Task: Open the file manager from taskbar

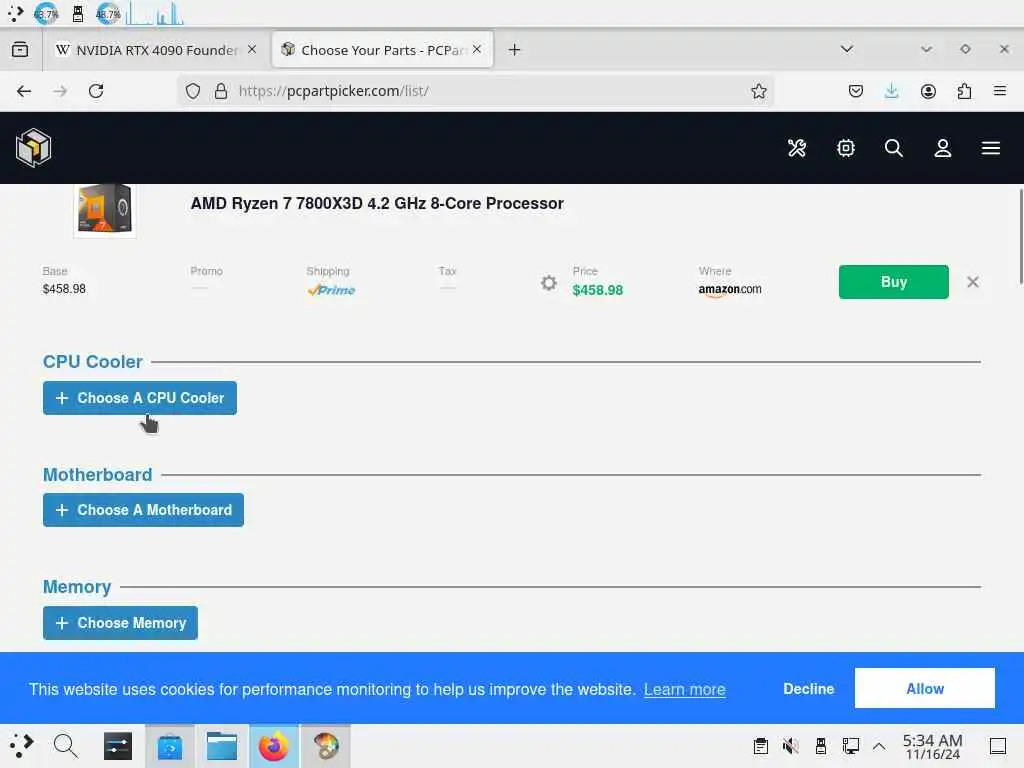Action: pyautogui.click(x=222, y=746)
